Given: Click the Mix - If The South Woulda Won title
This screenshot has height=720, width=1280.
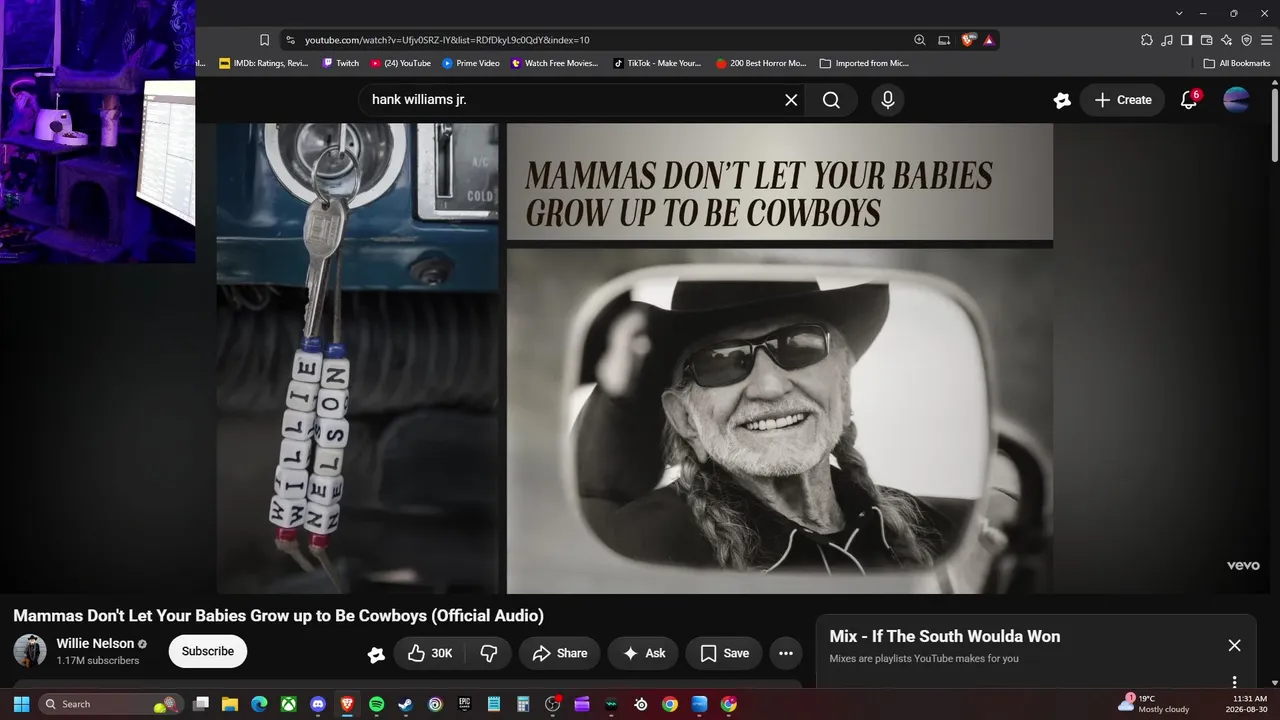Looking at the screenshot, I should (x=945, y=636).
